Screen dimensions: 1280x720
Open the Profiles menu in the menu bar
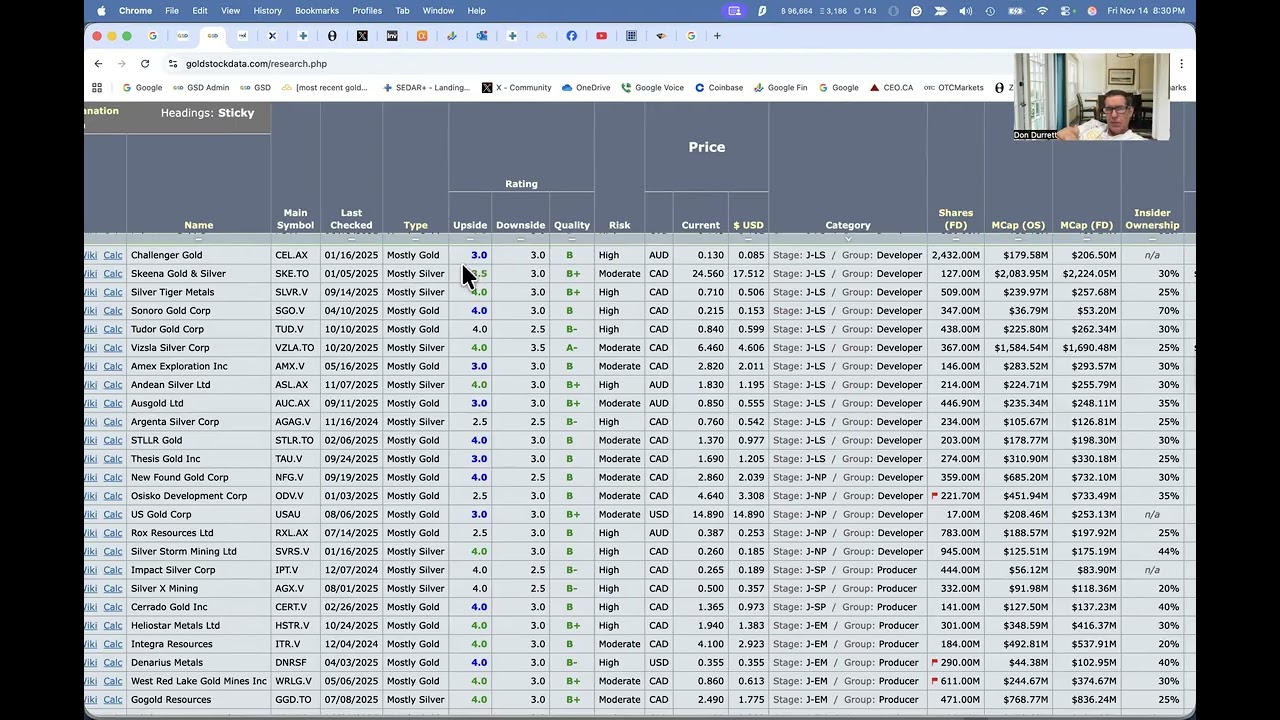[x=367, y=10]
